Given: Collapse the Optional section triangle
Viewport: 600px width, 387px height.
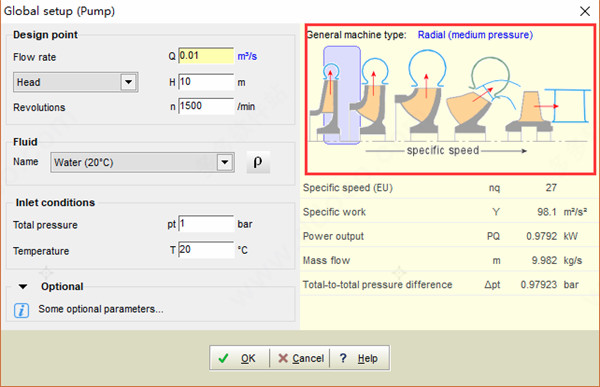Looking at the screenshot, I should click(23, 286).
